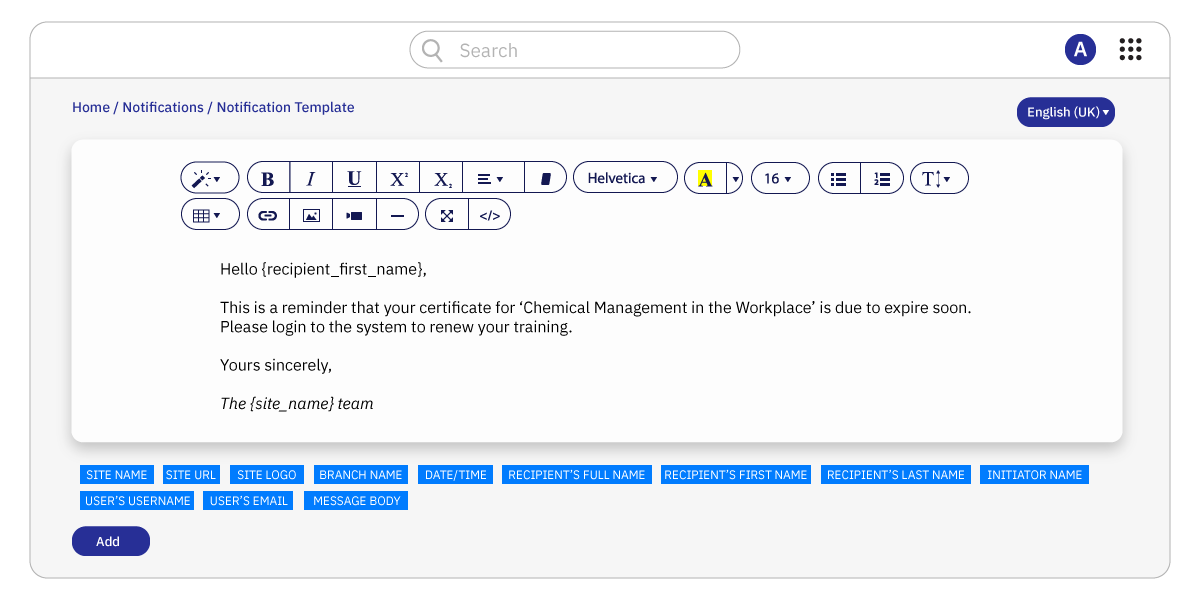The height and width of the screenshot is (600, 1200).
Task: Insert a hyperlink
Action: 268,213
